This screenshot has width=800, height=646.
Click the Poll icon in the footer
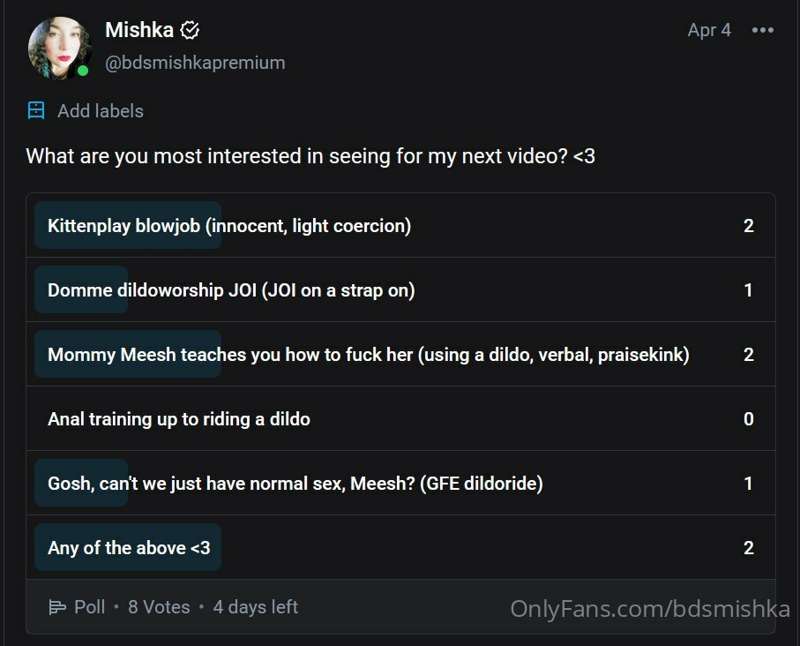pyautogui.click(x=57, y=607)
